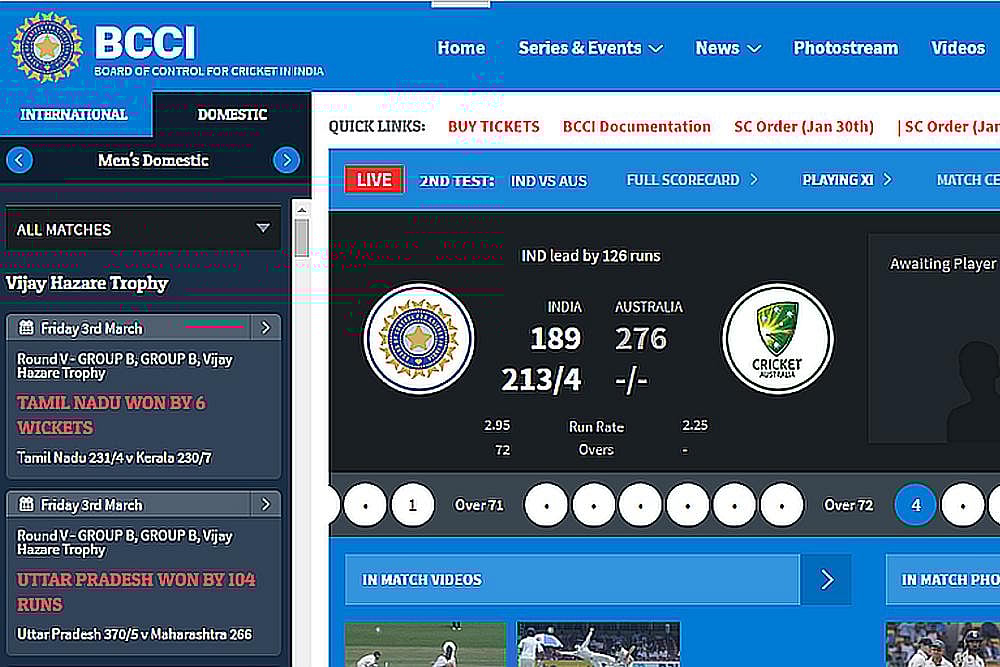Click the BCCI logo emblem
Image resolution: width=1000 pixels, height=667 pixels.
(x=47, y=46)
